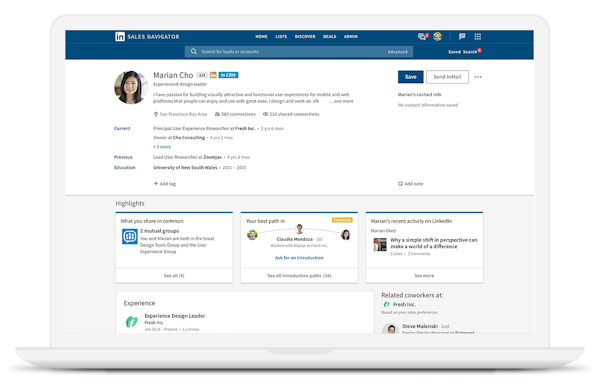Click the liked article thumbnail
The width and height of the screenshot is (600, 391).
click(x=380, y=244)
